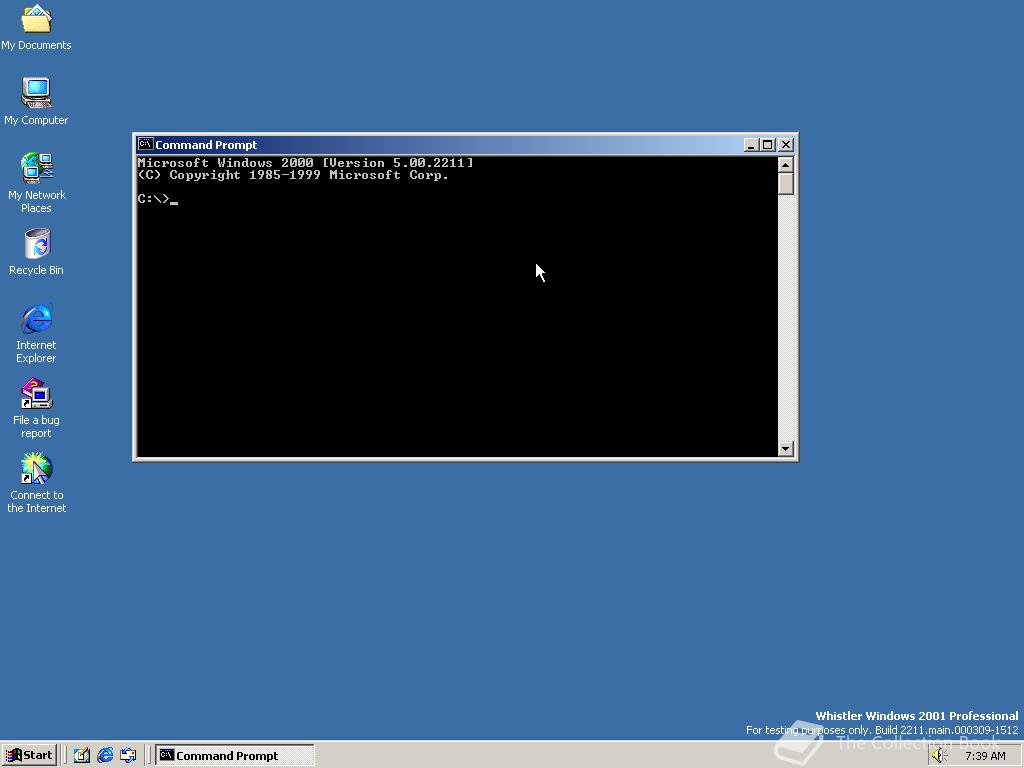Click the volume speaker tray icon
This screenshot has height=768, width=1024.
pos(939,756)
